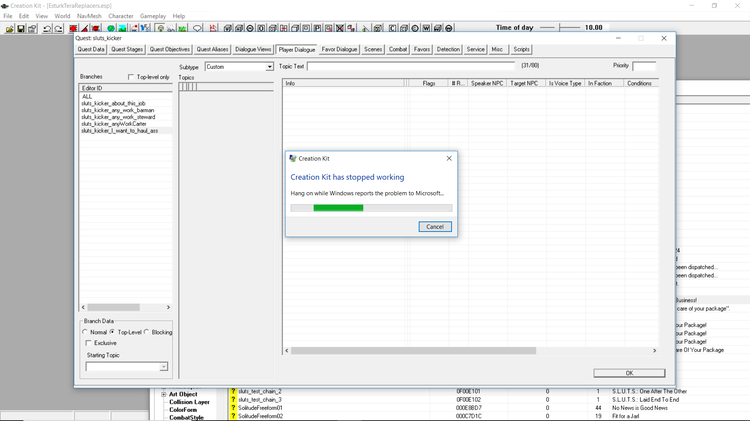Image resolution: width=750 pixels, height=421 pixels.
Task: Open the File menu
Action: click(8, 16)
